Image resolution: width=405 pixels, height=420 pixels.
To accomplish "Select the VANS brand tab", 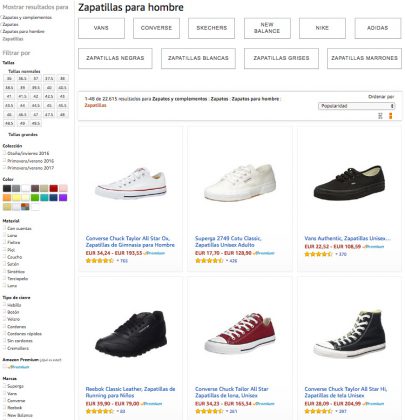I will [101, 28].
